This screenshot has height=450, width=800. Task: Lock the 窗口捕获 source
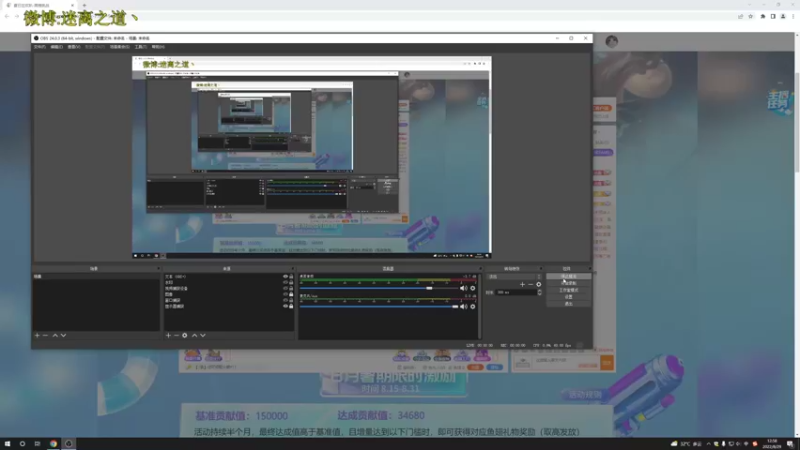coord(291,300)
